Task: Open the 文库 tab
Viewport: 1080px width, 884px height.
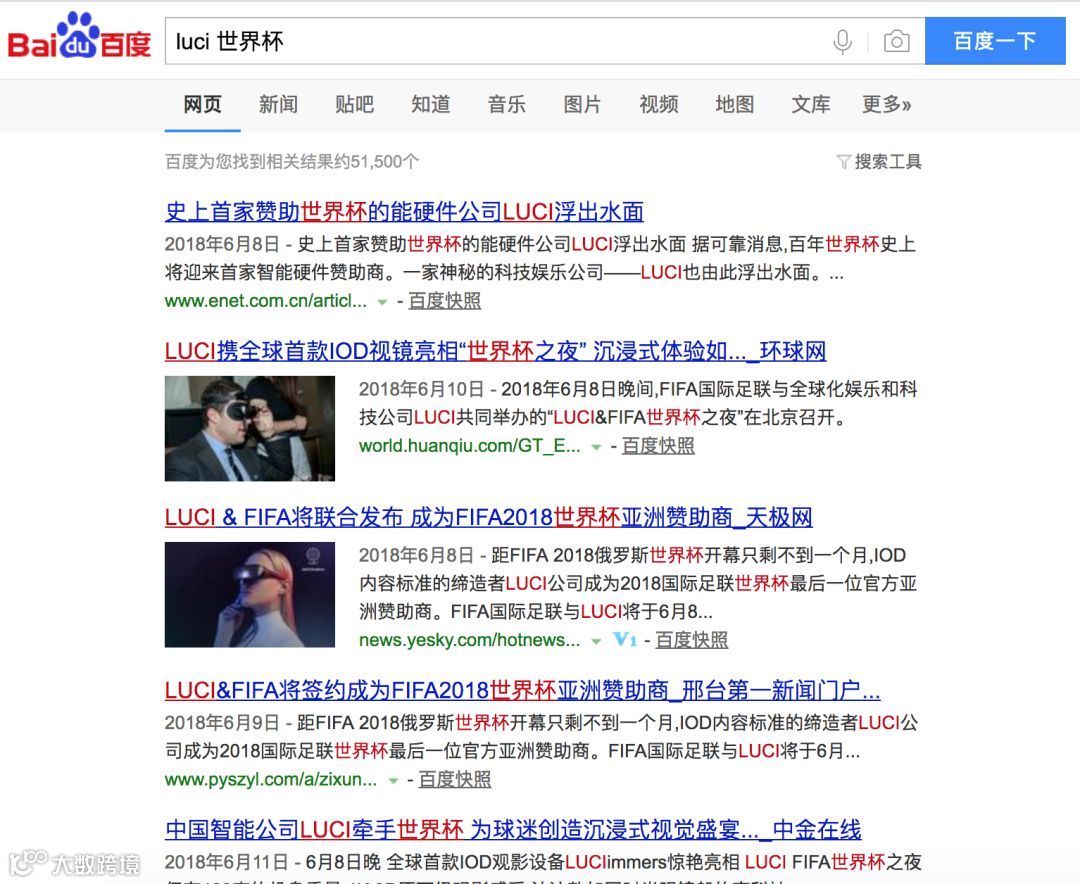Action: 811,105
